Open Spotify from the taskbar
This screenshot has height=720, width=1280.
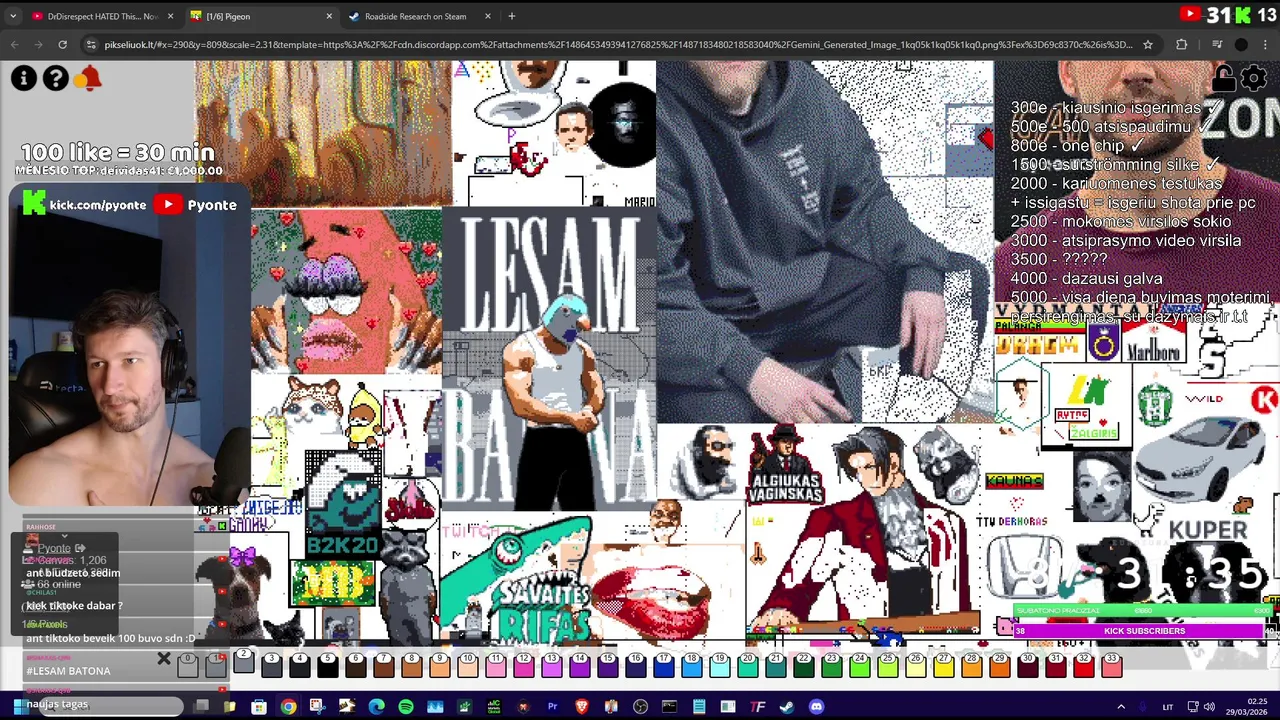405,707
